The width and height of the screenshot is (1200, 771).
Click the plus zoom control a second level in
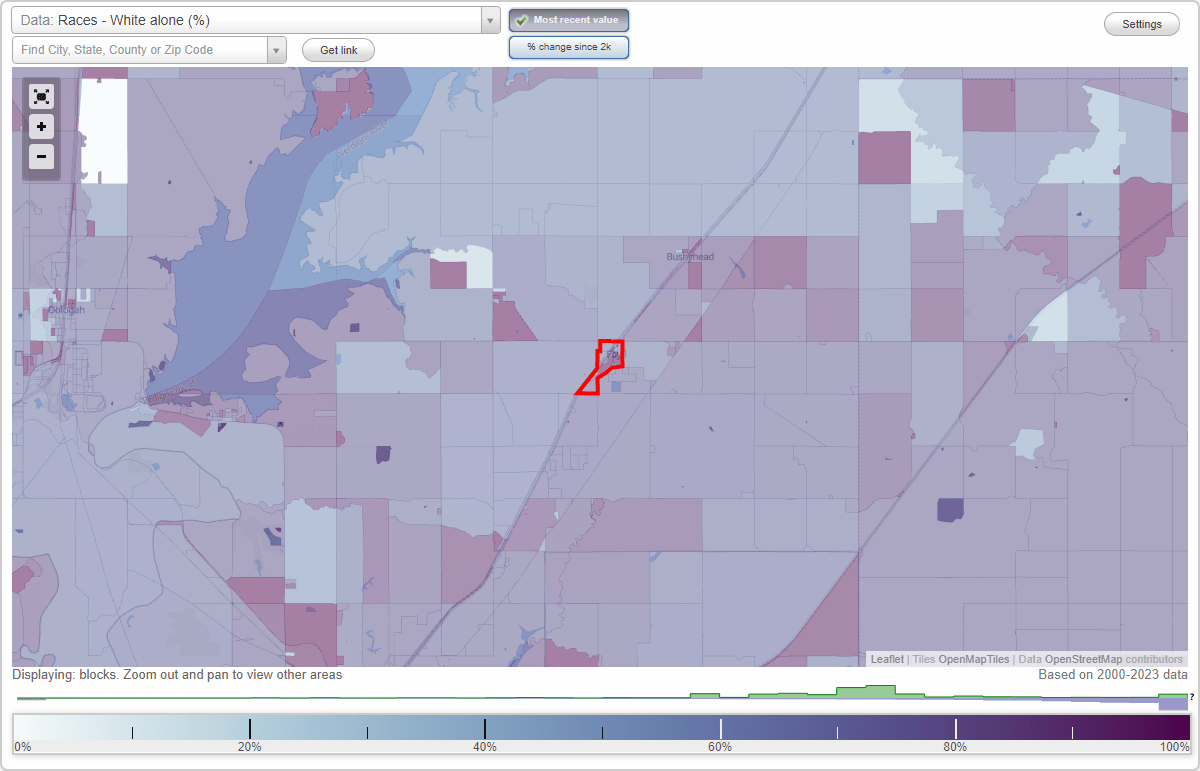click(41, 126)
